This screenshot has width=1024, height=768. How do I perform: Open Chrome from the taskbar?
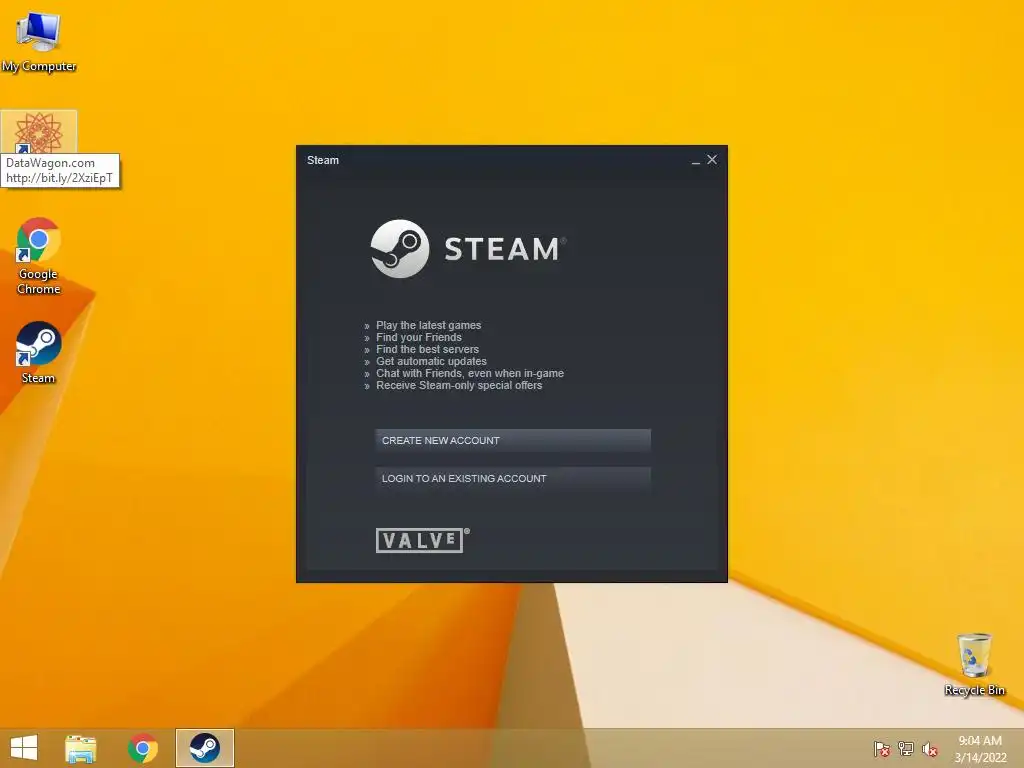[142, 748]
